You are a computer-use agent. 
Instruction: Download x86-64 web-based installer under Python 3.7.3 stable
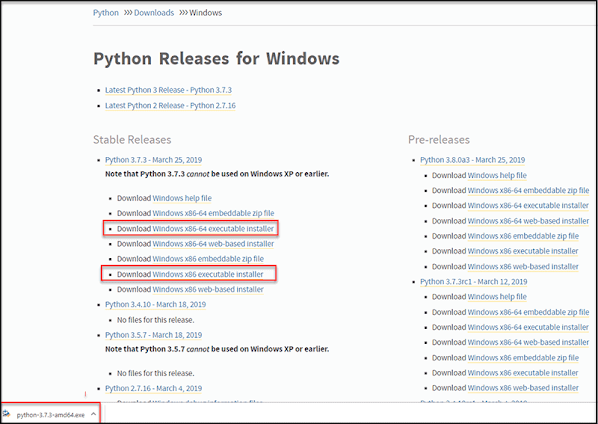tap(213, 244)
